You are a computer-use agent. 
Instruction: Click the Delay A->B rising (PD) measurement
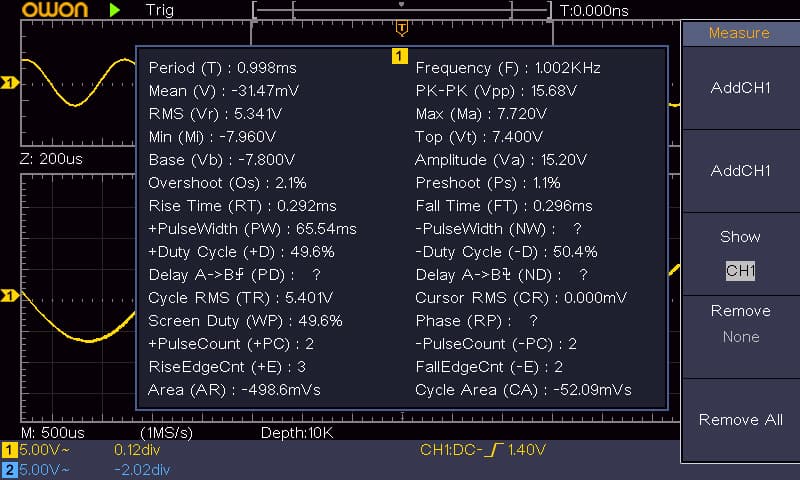[x=235, y=274]
